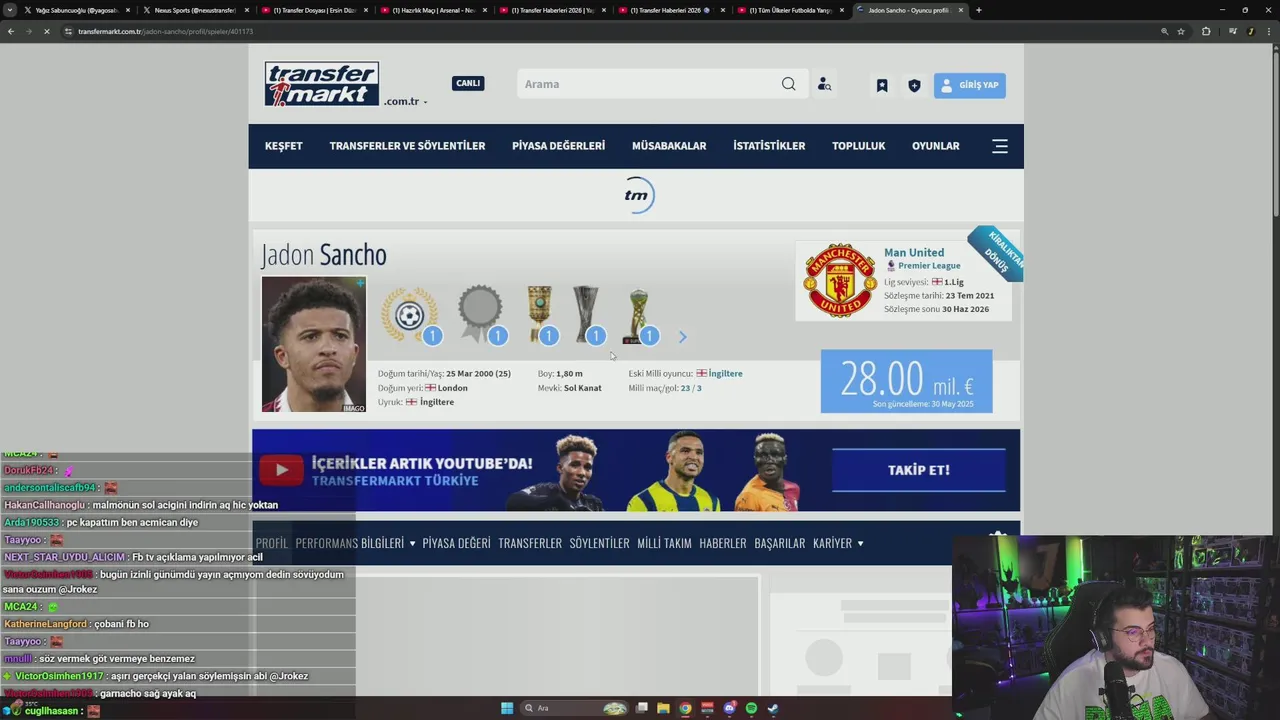Open the Man United club link
This screenshot has width=1280, height=720.
click(914, 253)
